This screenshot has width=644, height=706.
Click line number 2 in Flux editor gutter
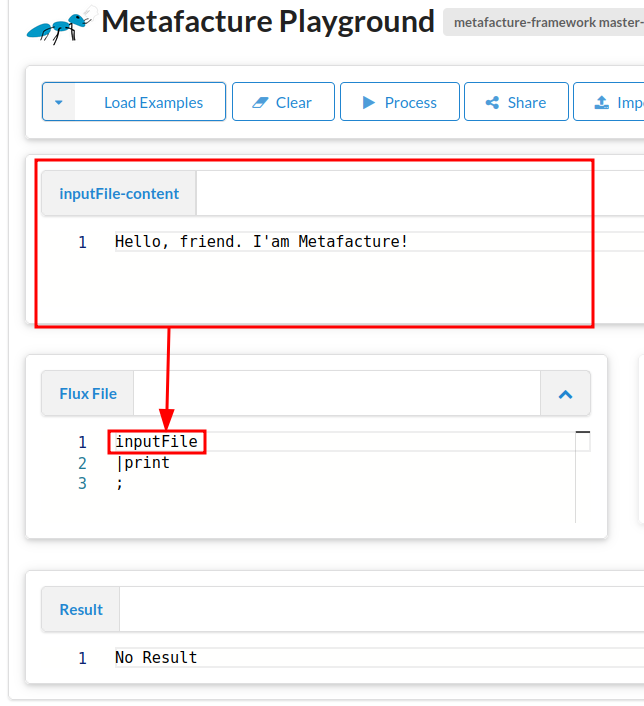coord(82,463)
